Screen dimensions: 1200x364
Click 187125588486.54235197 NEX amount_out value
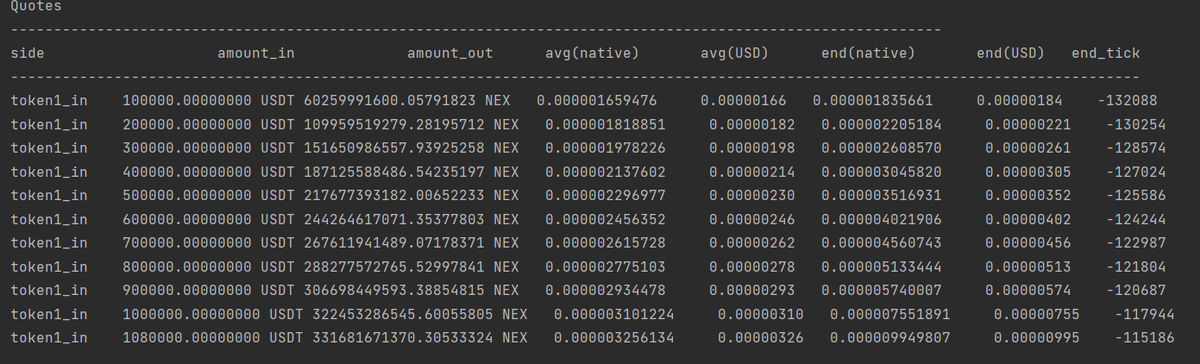point(411,171)
